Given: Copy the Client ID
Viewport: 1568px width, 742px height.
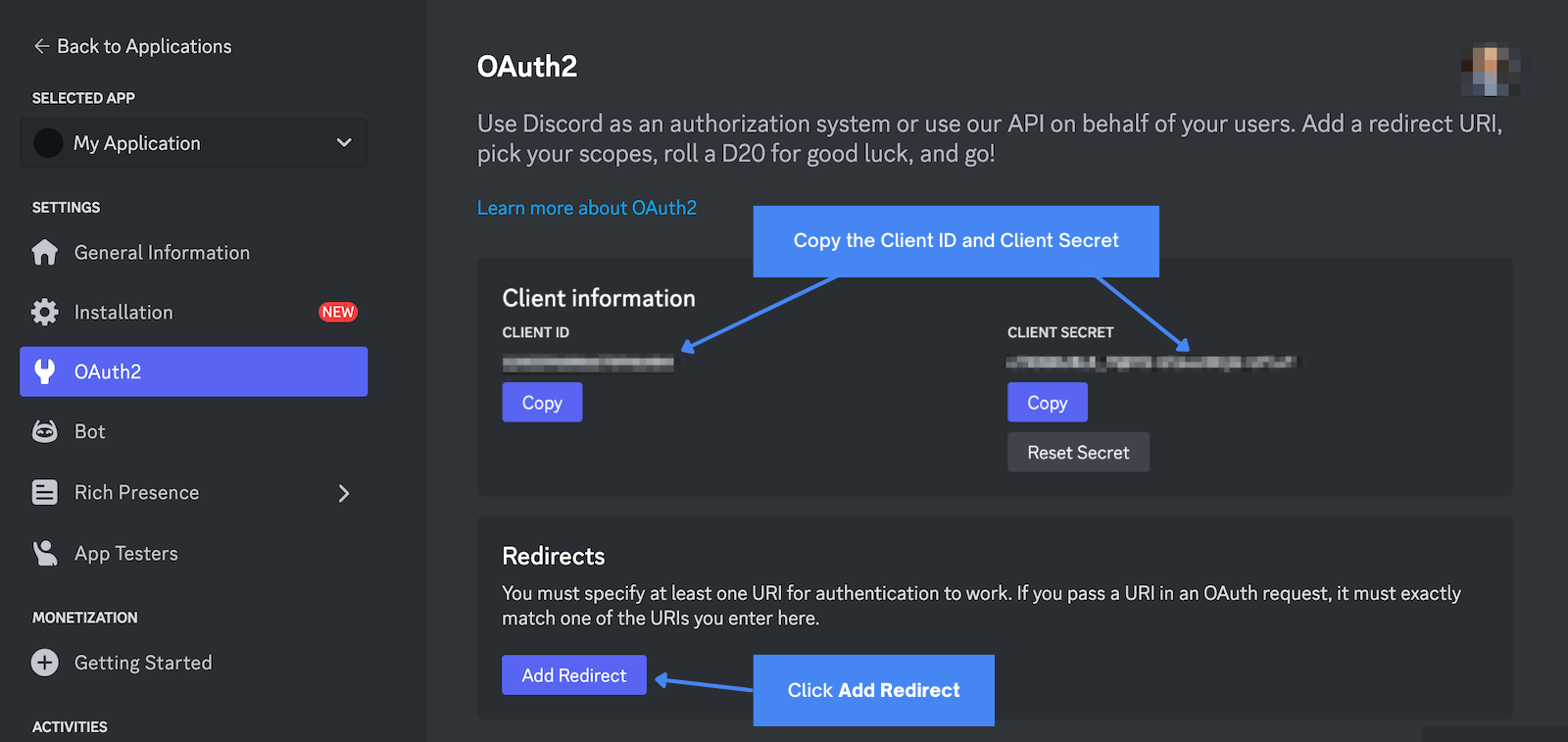Looking at the screenshot, I should (x=542, y=402).
